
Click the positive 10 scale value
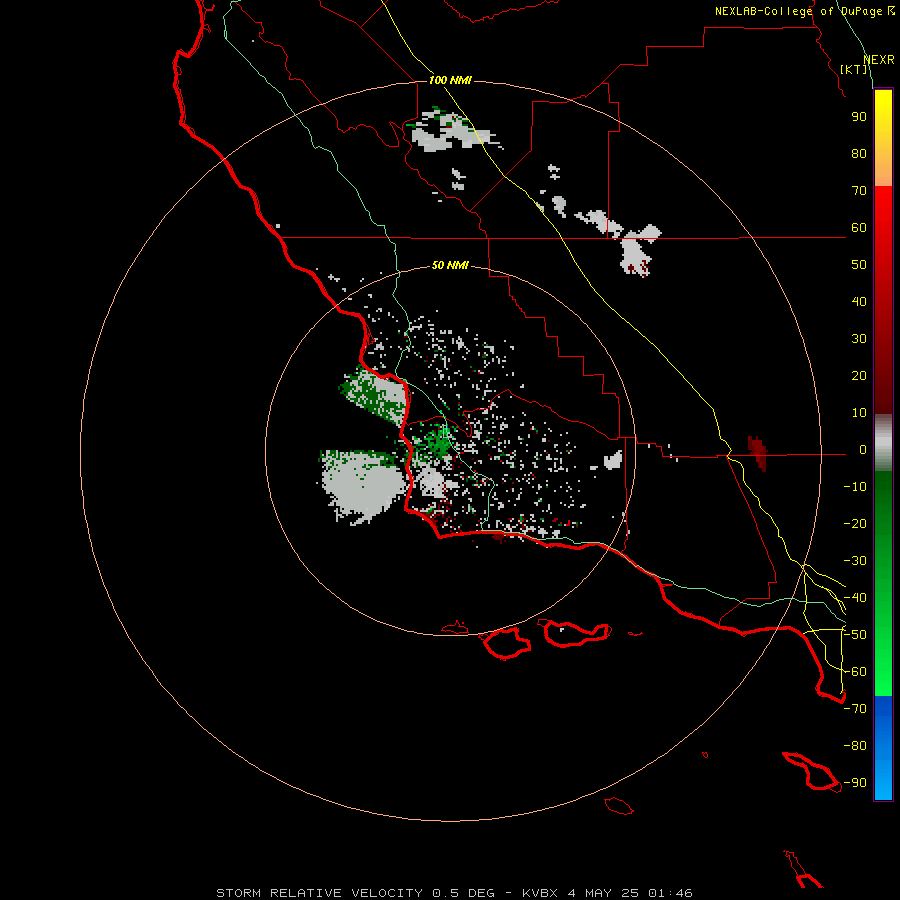859,413
